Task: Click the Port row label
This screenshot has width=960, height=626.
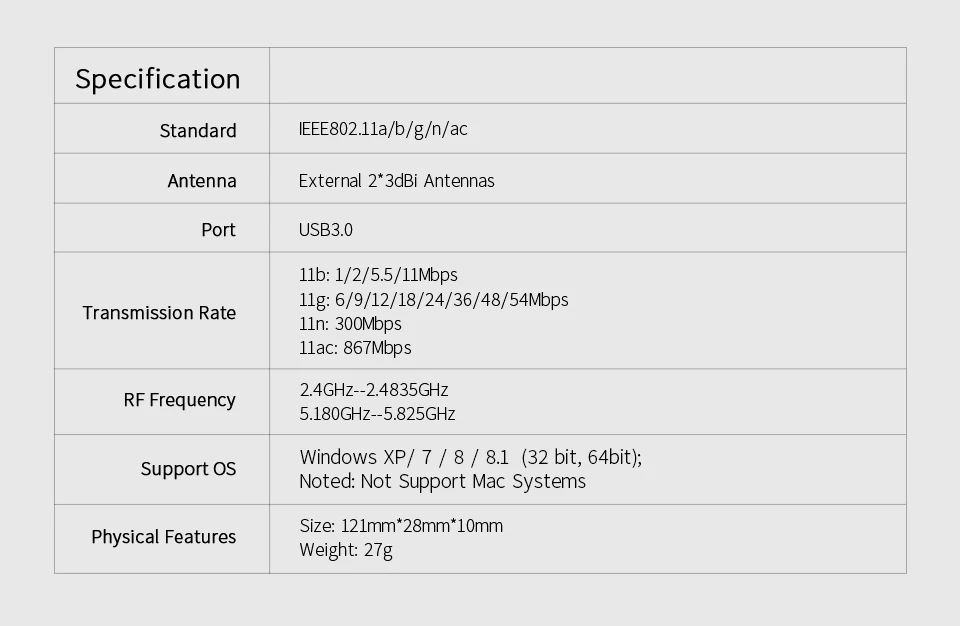Action: point(218,230)
